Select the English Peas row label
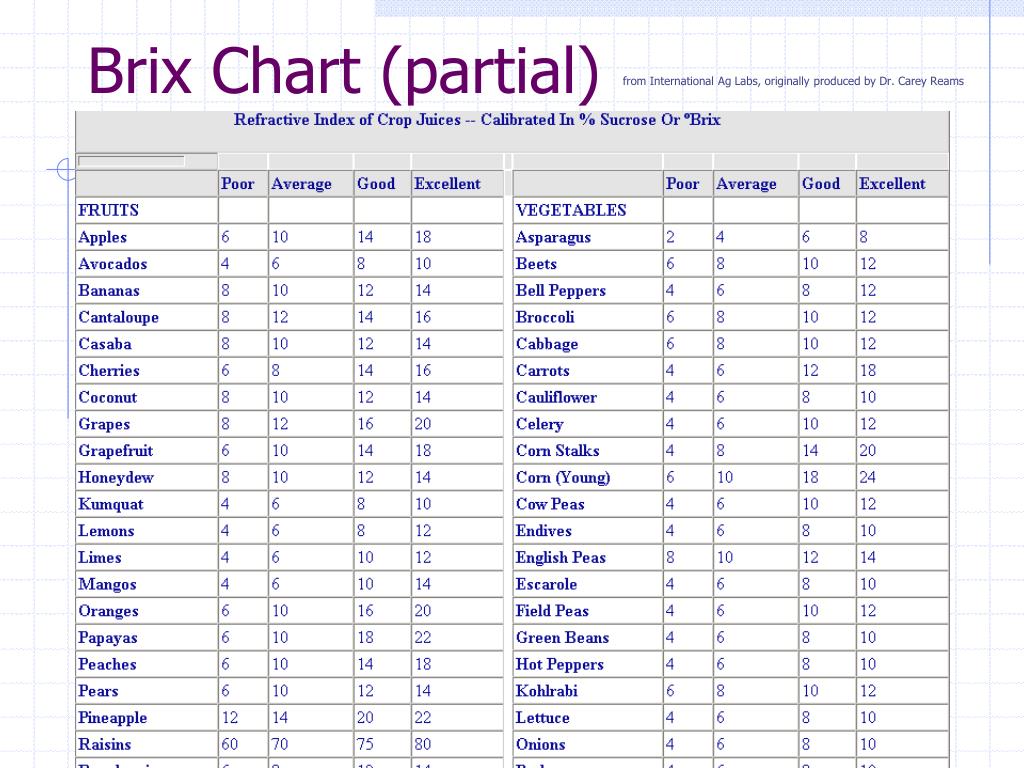This screenshot has width=1024, height=768. pos(561,558)
